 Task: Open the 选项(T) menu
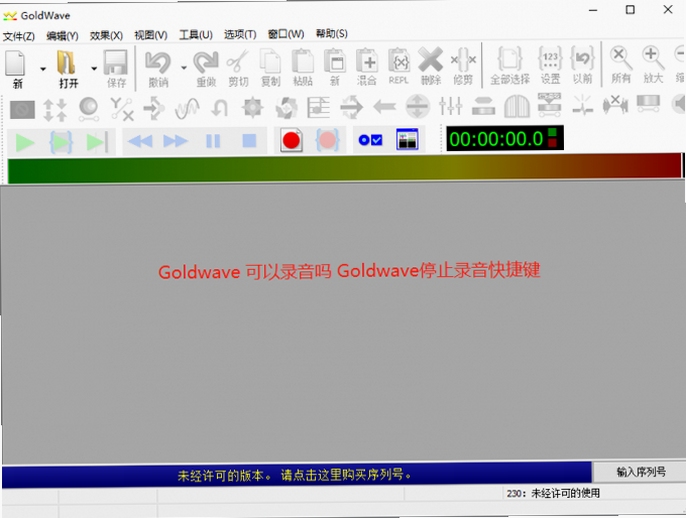point(240,34)
